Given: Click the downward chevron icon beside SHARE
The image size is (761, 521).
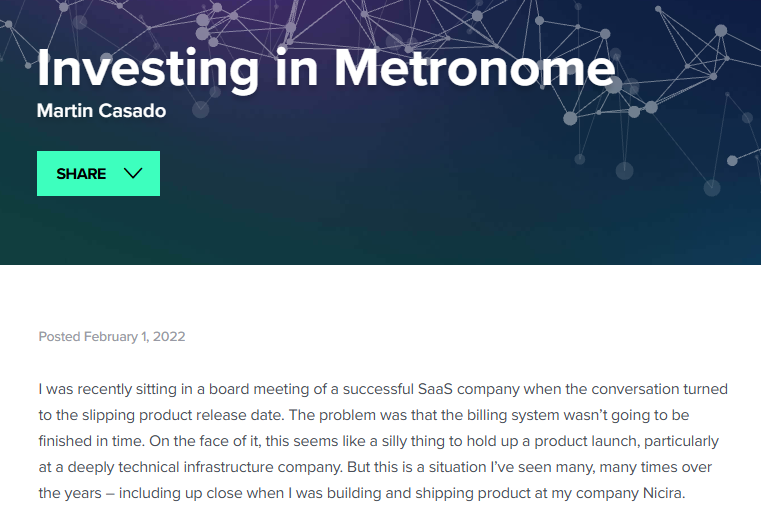Looking at the screenshot, I should coord(133,174).
